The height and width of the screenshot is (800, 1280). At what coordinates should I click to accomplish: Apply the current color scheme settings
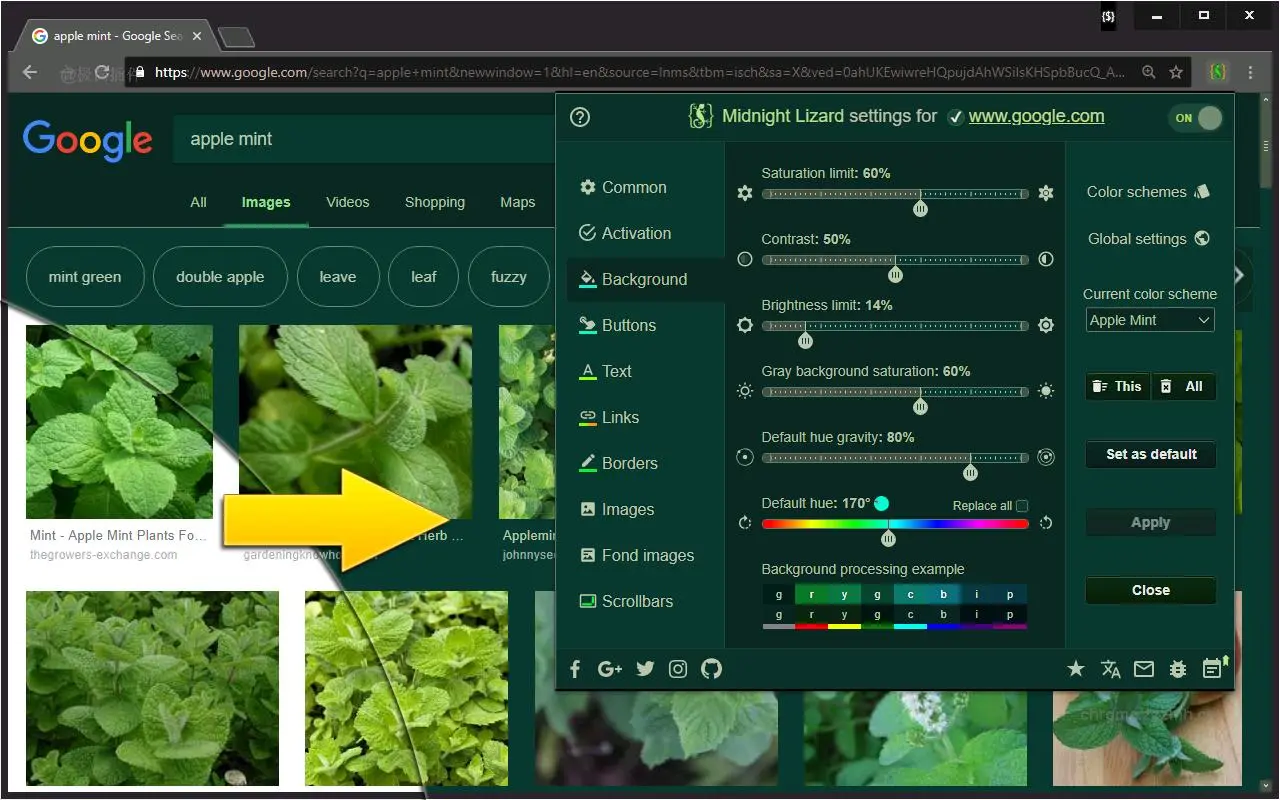(1150, 522)
